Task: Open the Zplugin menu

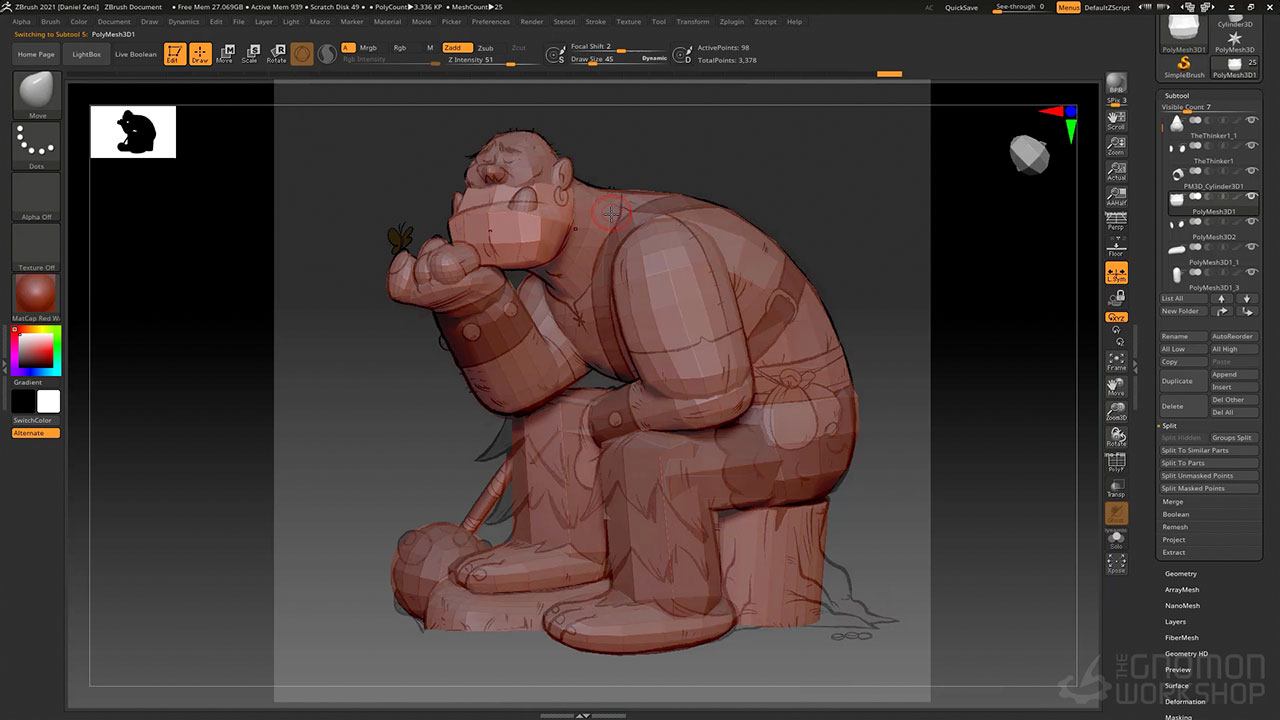Action: 731,21
